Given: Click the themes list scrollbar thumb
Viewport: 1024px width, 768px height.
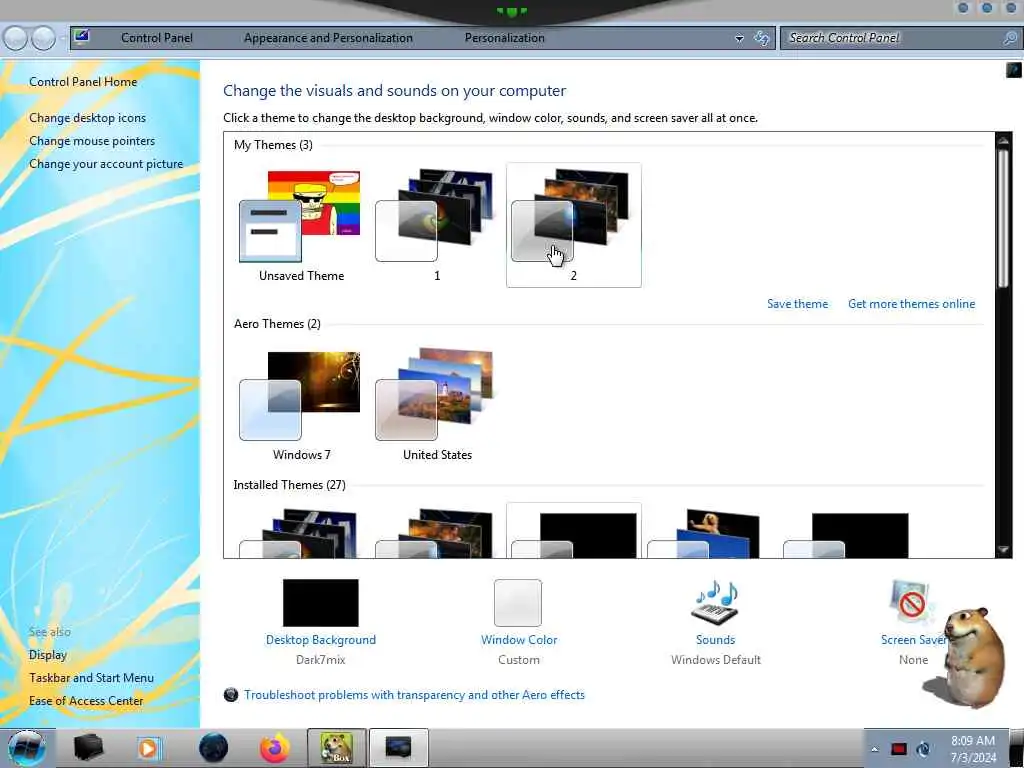Looking at the screenshot, I should [1003, 218].
